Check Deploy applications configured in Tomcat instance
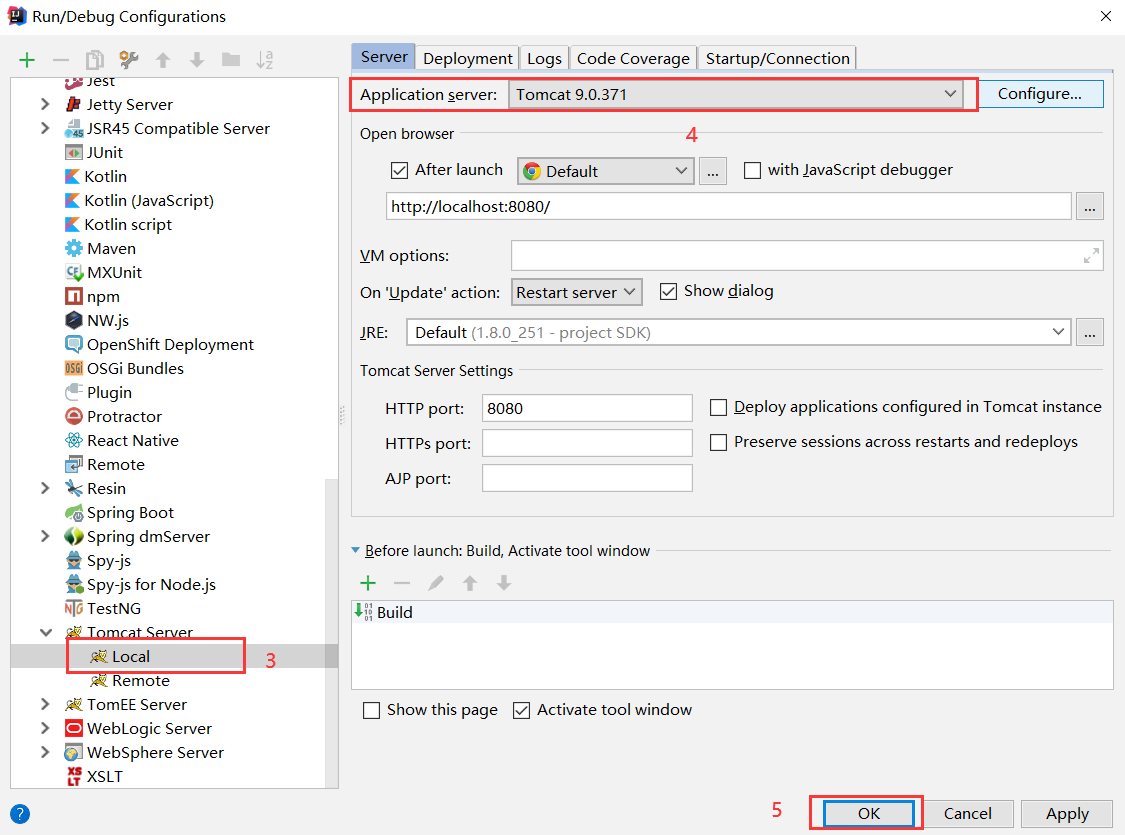1125x835 pixels. click(718, 407)
